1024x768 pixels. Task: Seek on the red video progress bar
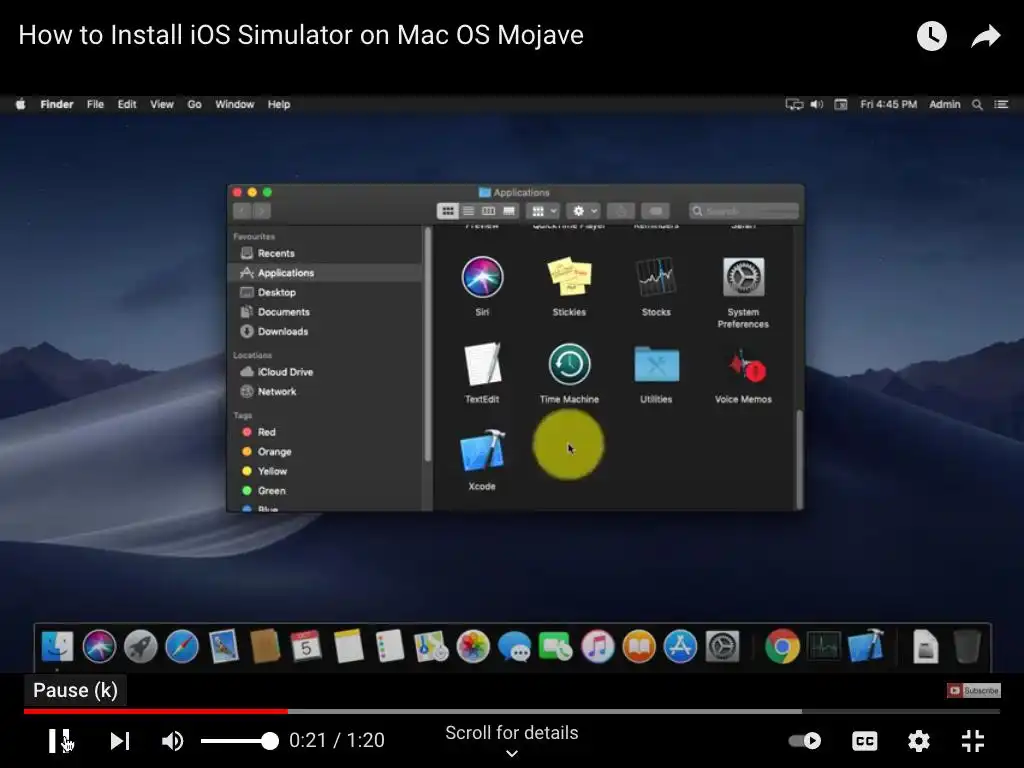[x=155, y=711]
